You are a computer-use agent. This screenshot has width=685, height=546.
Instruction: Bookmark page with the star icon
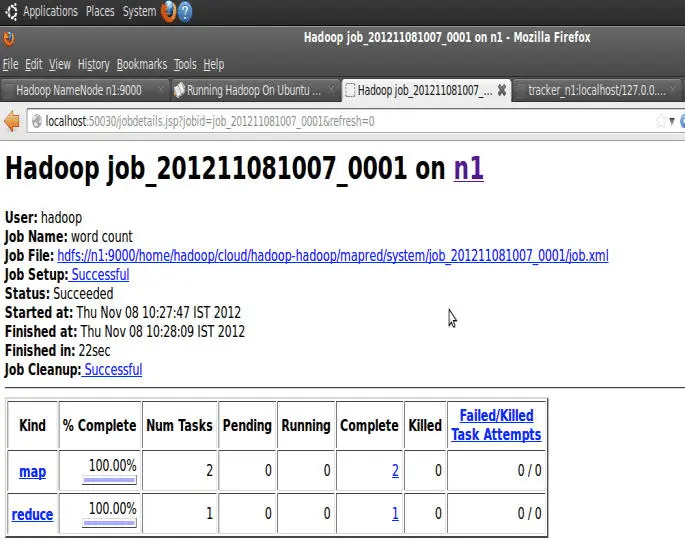click(661, 121)
